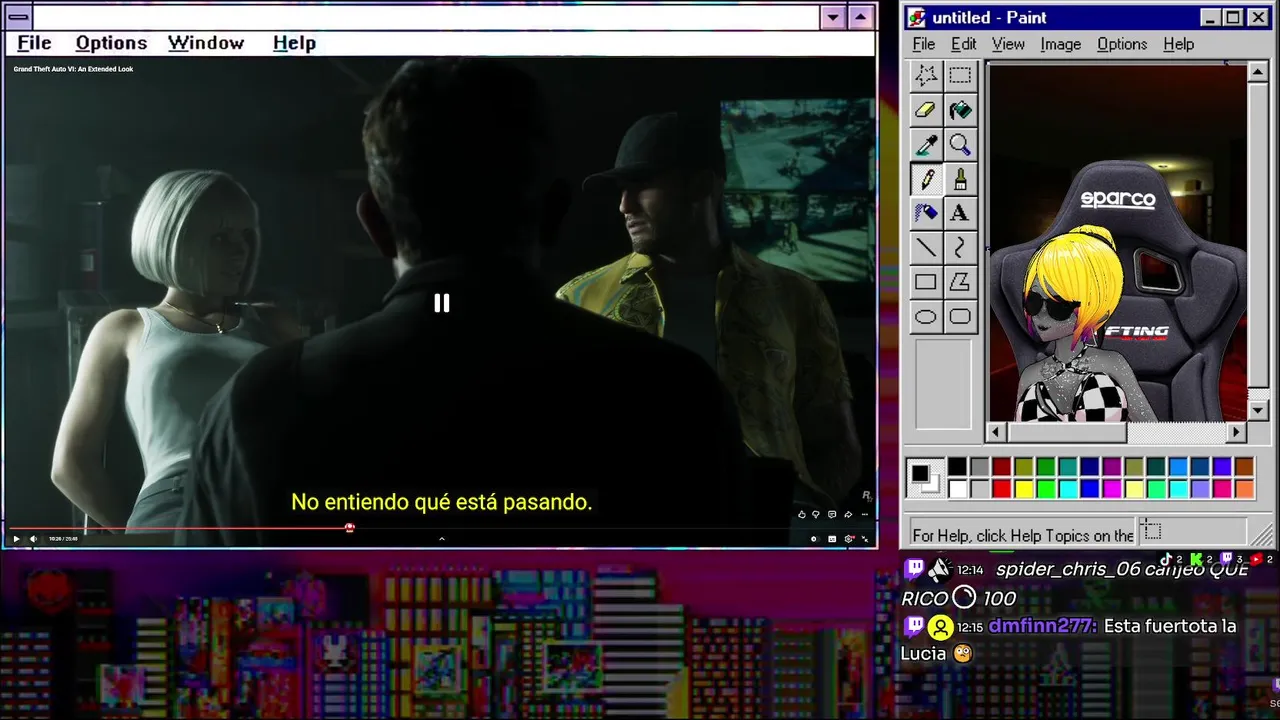Pick the magenta palette color

pos(1112,489)
